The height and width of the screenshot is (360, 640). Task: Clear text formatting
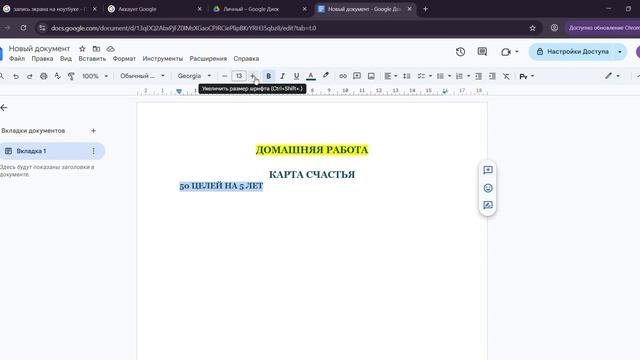(506, 76)
